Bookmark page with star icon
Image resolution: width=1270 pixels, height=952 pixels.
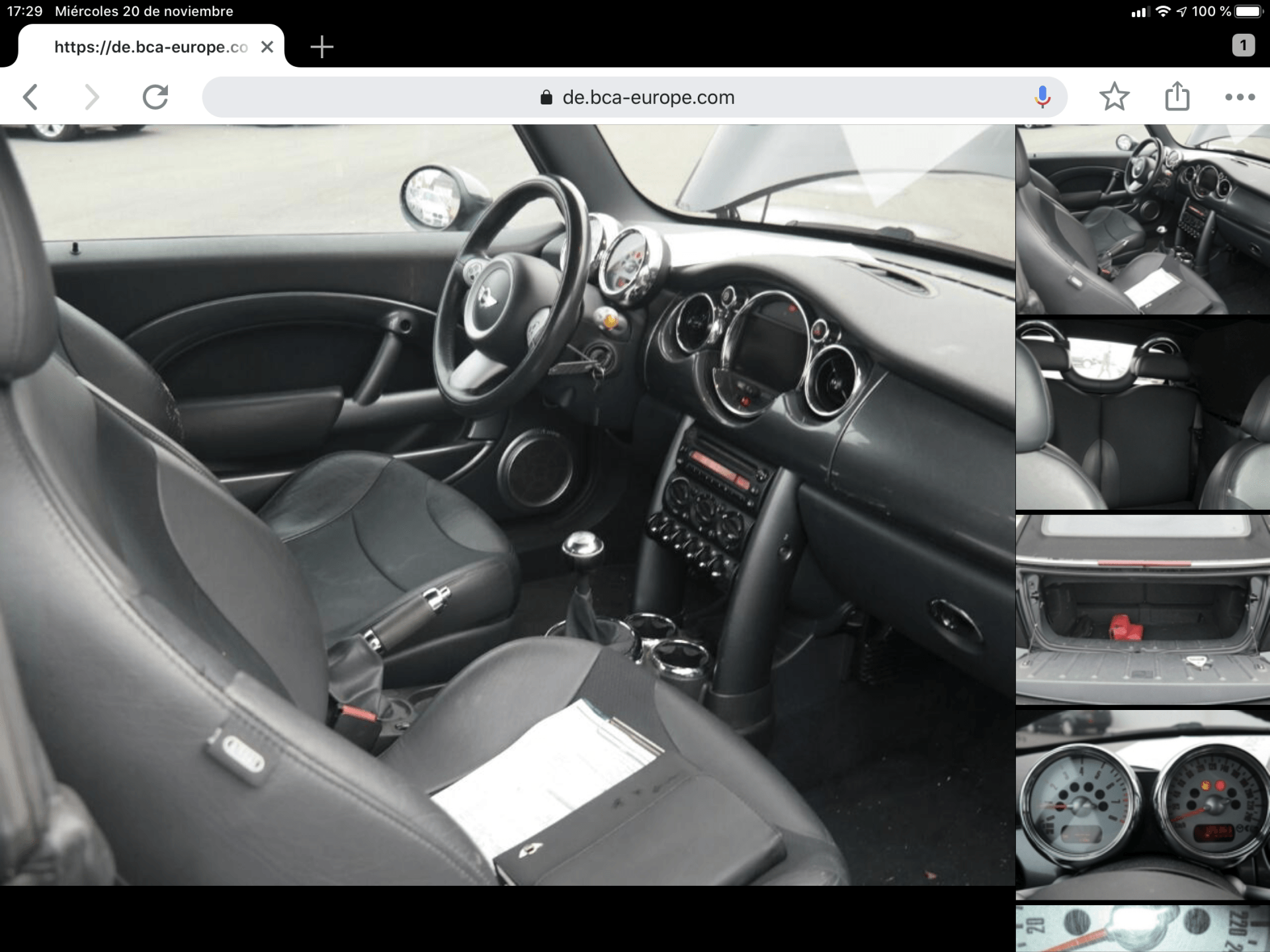pyautogui.click(x=1114, y=97)
